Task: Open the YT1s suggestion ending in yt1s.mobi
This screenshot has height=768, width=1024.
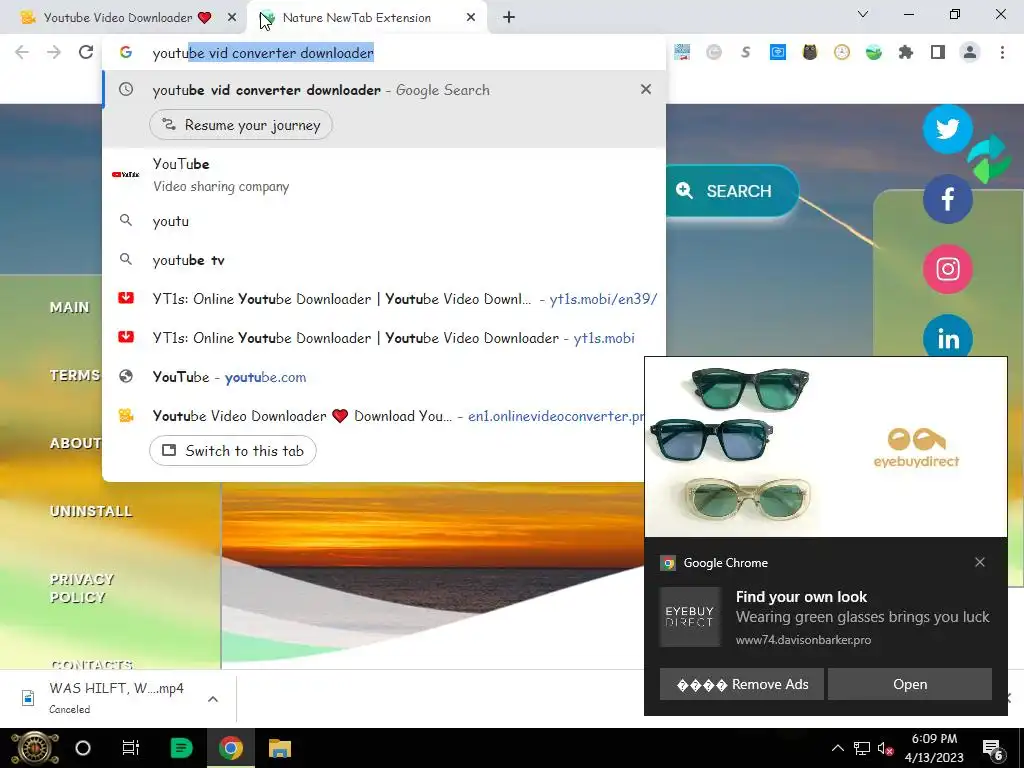Action: (384, 338)
